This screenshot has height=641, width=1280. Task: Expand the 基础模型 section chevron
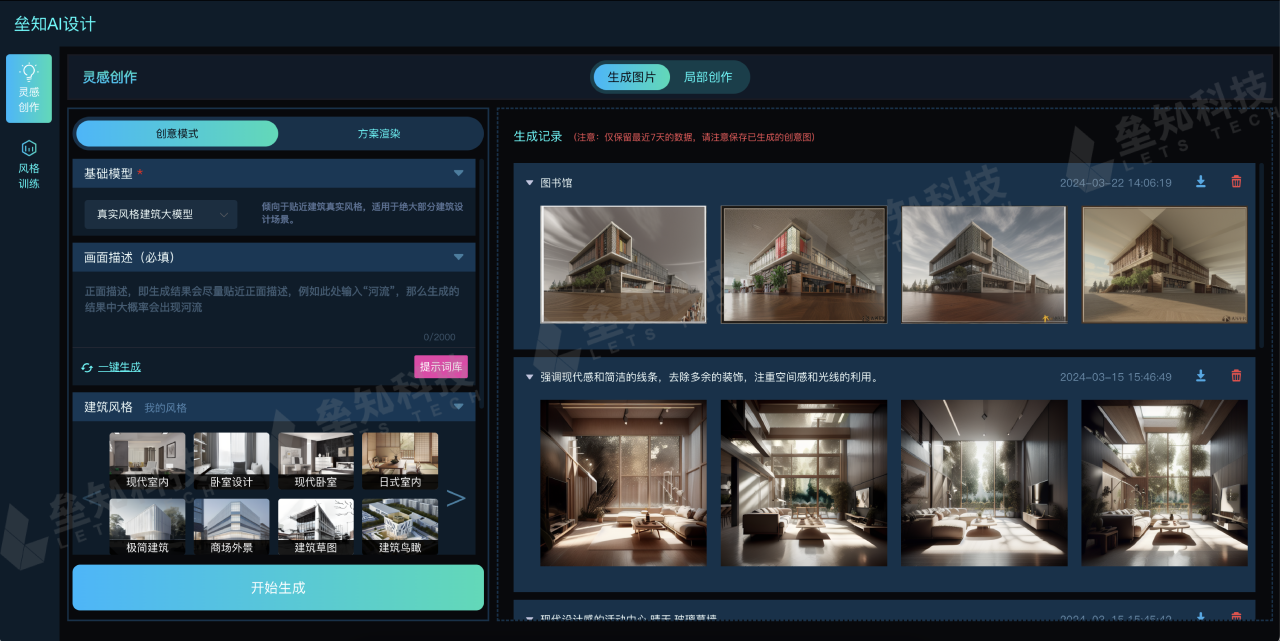458,172
